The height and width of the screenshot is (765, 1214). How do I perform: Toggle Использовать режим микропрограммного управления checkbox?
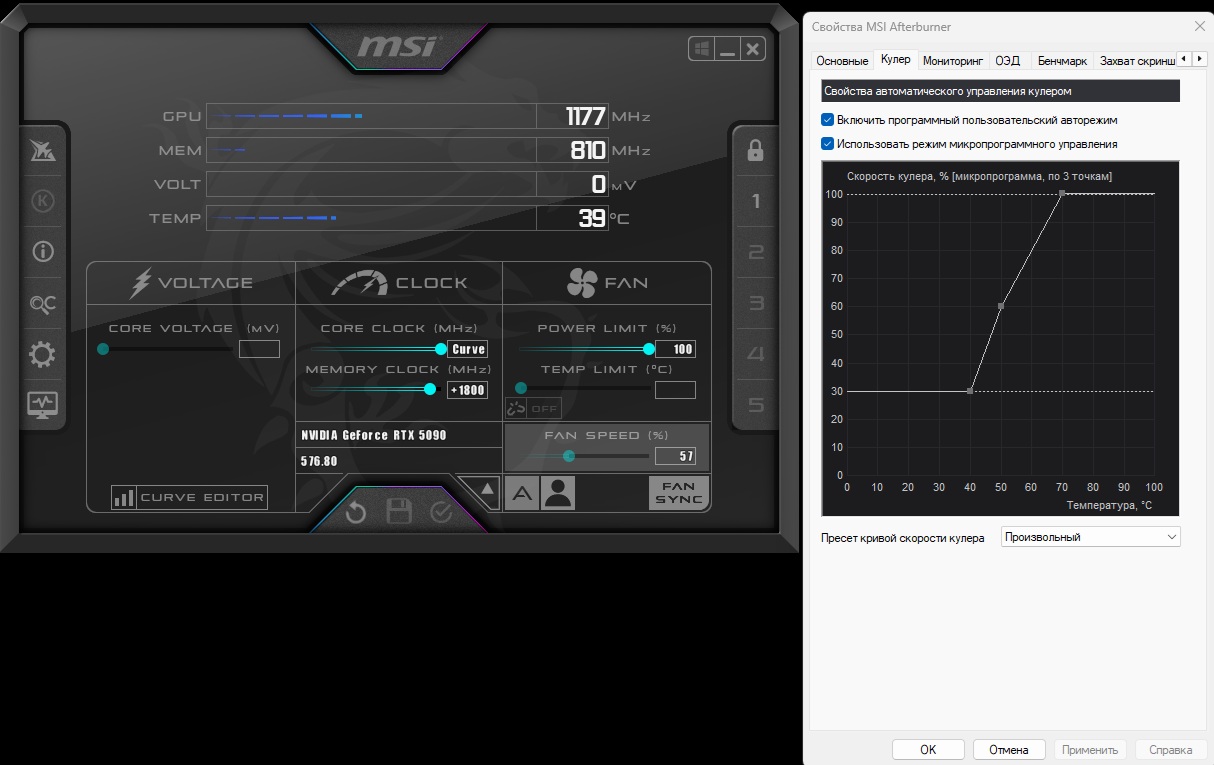(827, 144)
